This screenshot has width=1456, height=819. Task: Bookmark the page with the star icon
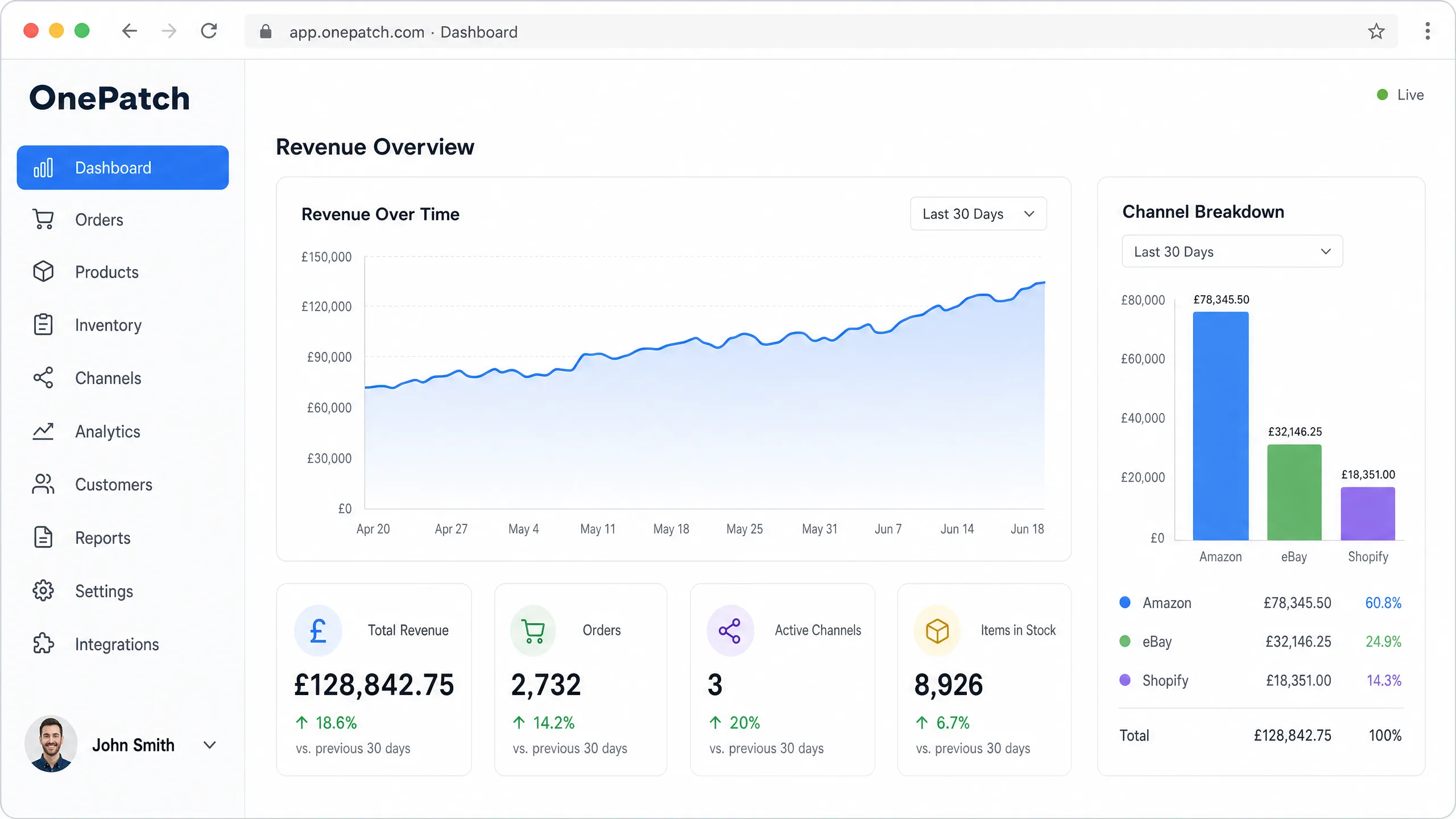tap(1376, 31)
